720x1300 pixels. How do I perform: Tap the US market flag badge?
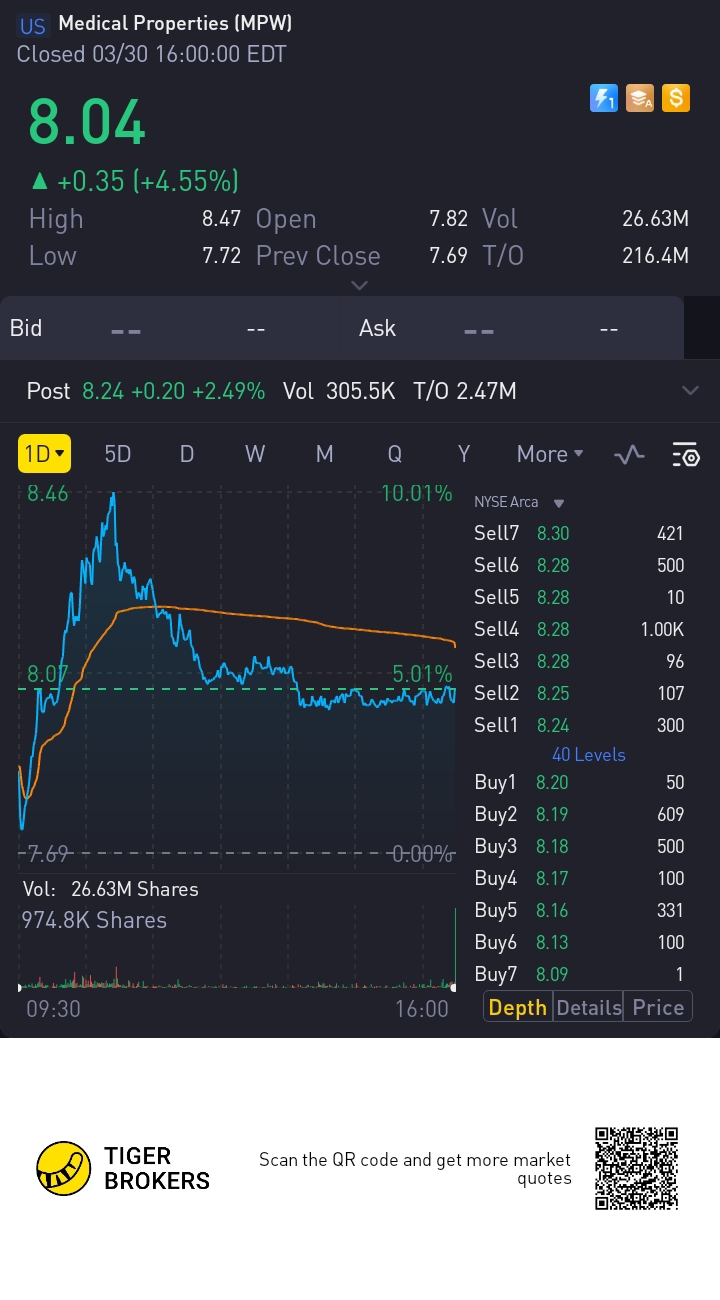click(33, 26)
